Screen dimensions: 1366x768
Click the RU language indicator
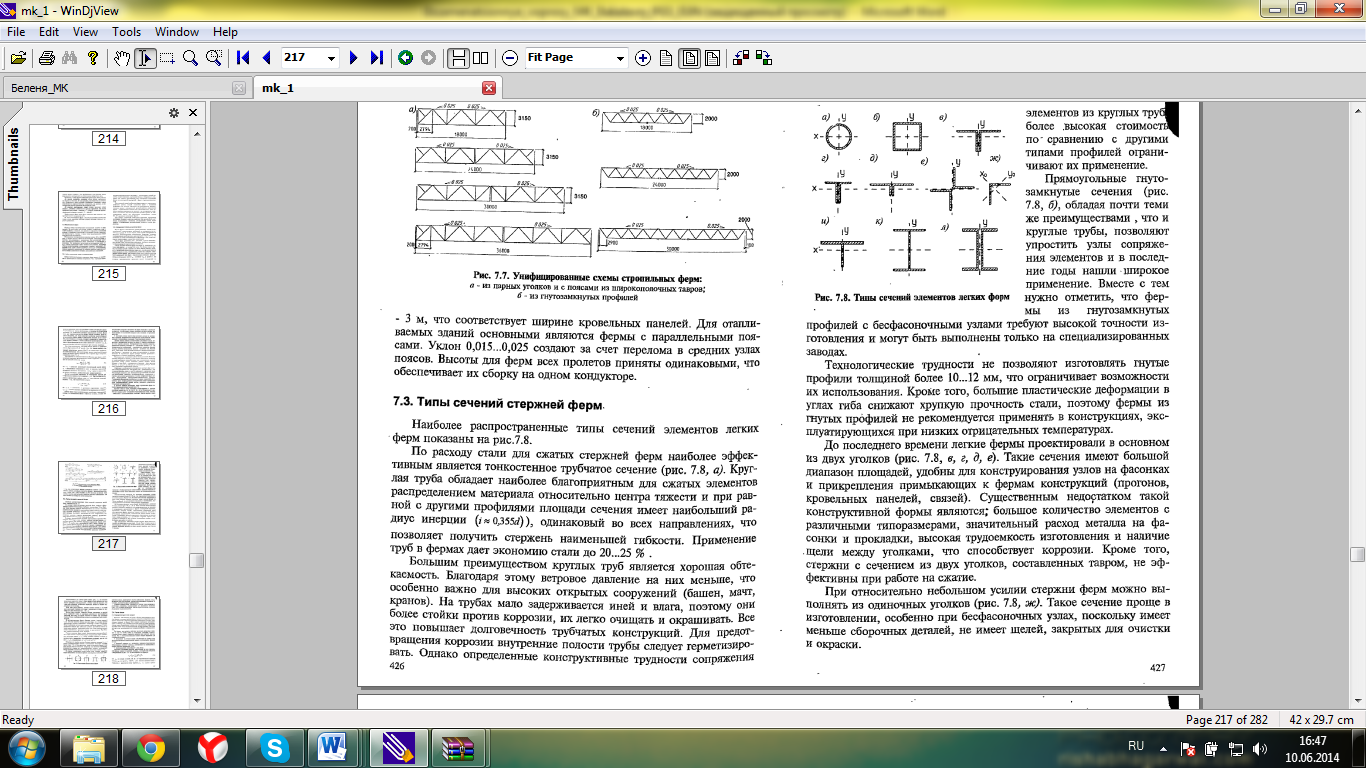tap(1136, 746)
